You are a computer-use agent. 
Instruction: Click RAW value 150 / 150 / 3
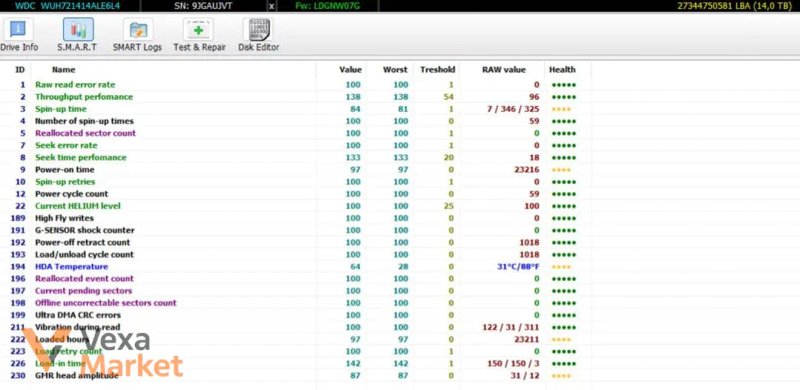pyautogui.click(x=513, y=364)
